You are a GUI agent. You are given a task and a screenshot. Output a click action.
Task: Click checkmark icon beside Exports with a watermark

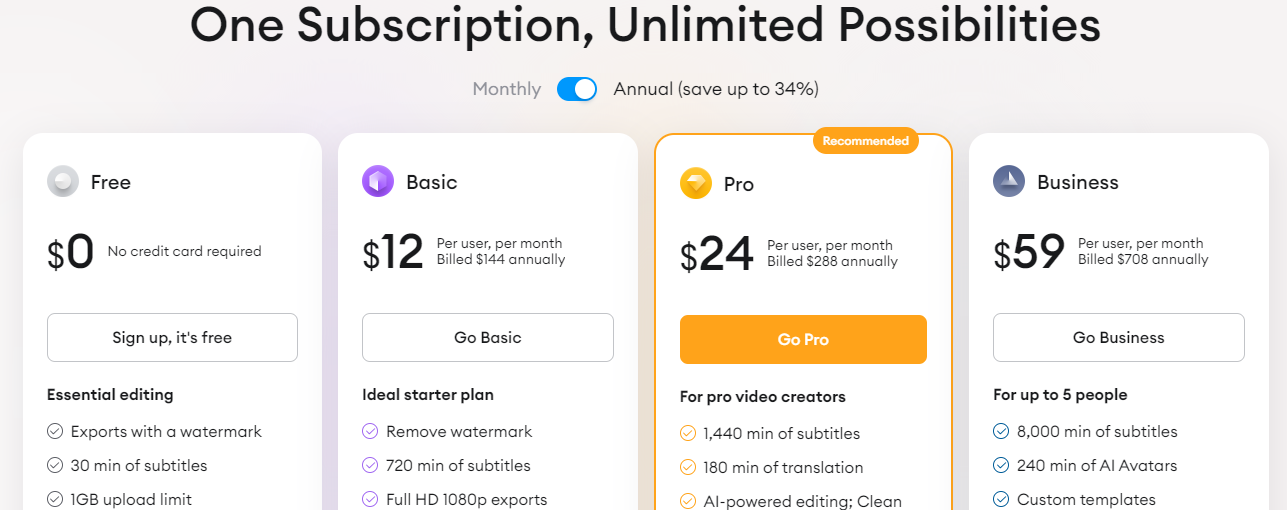click(x=55, y=432)
